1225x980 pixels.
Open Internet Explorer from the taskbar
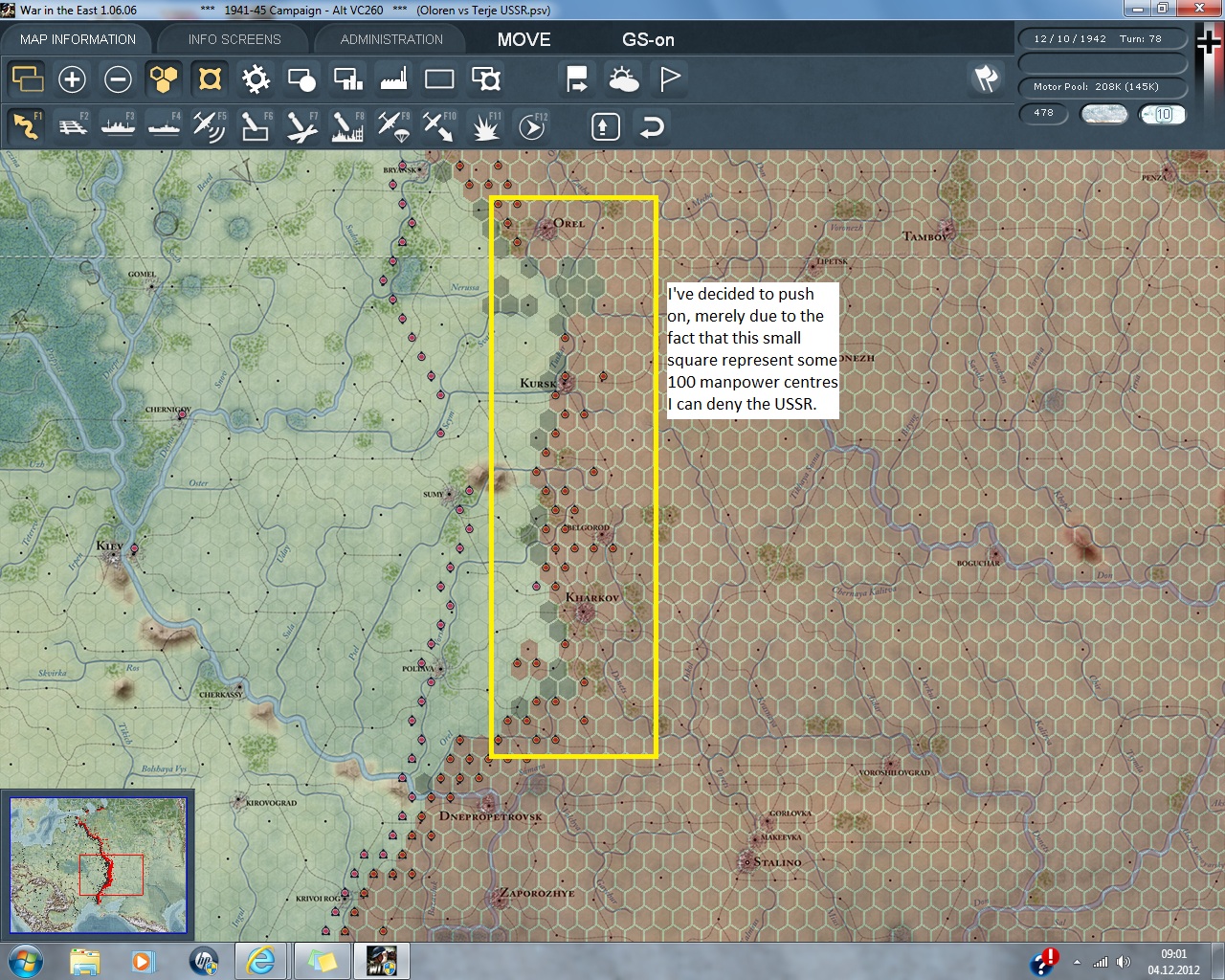click(260, 961)
